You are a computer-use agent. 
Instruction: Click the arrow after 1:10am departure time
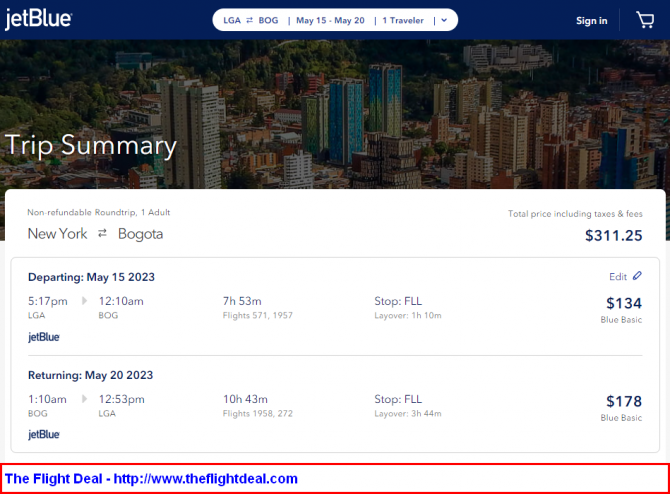pos(84,399)
